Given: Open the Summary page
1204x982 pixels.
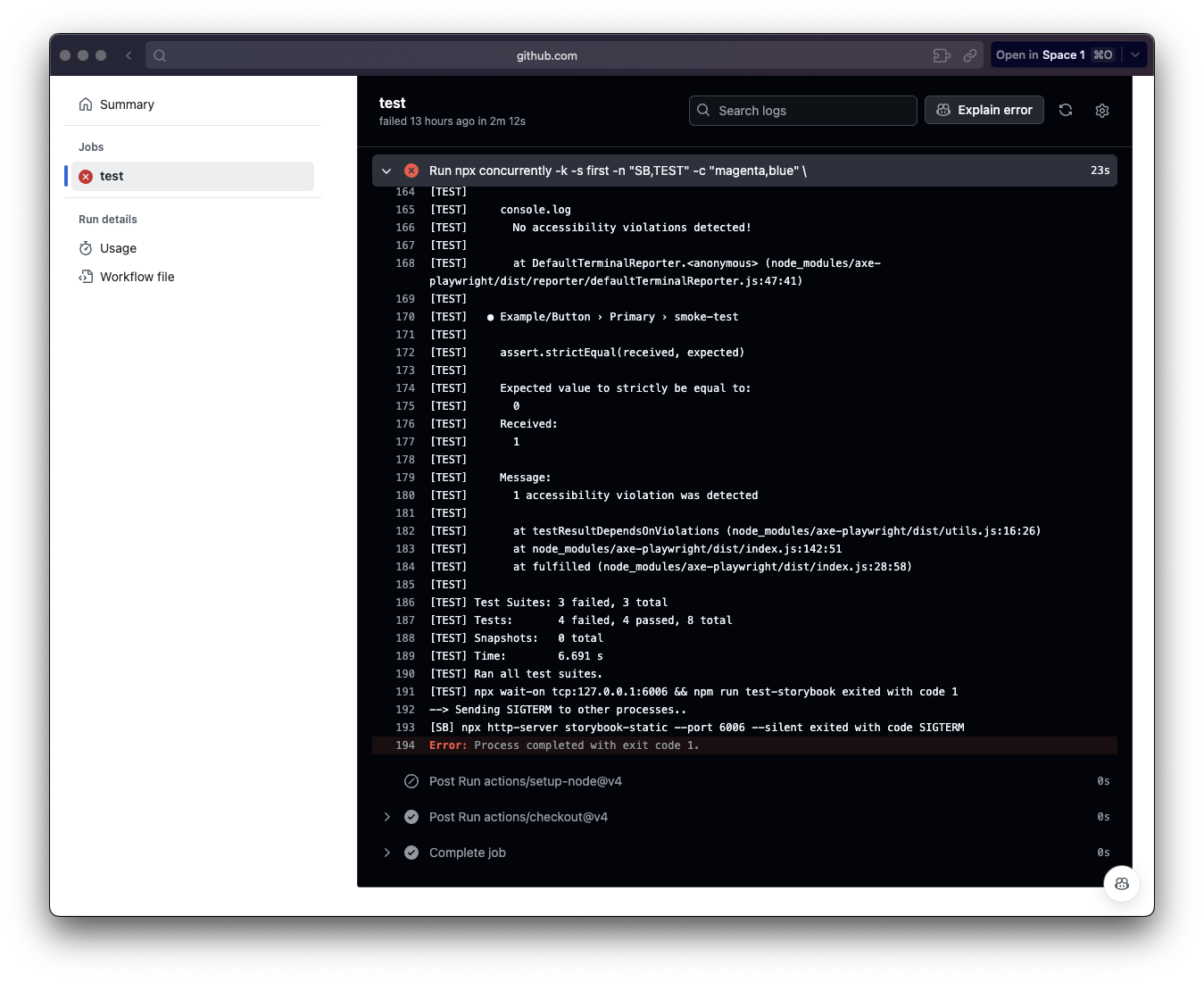Looking at the screenshot, I should coord(127,104).
